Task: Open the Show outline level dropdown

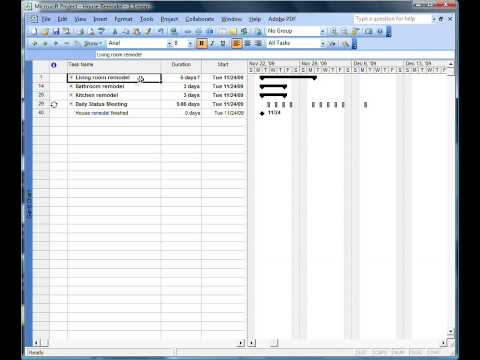Action: point(93,43)
